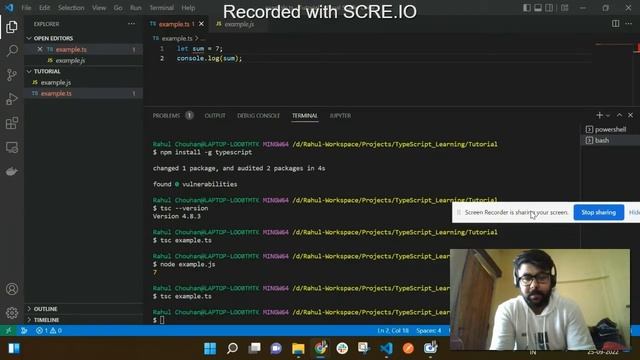Create a new terminal with plus icon
This screenshot has width=640, height=360.
[599, 116]
